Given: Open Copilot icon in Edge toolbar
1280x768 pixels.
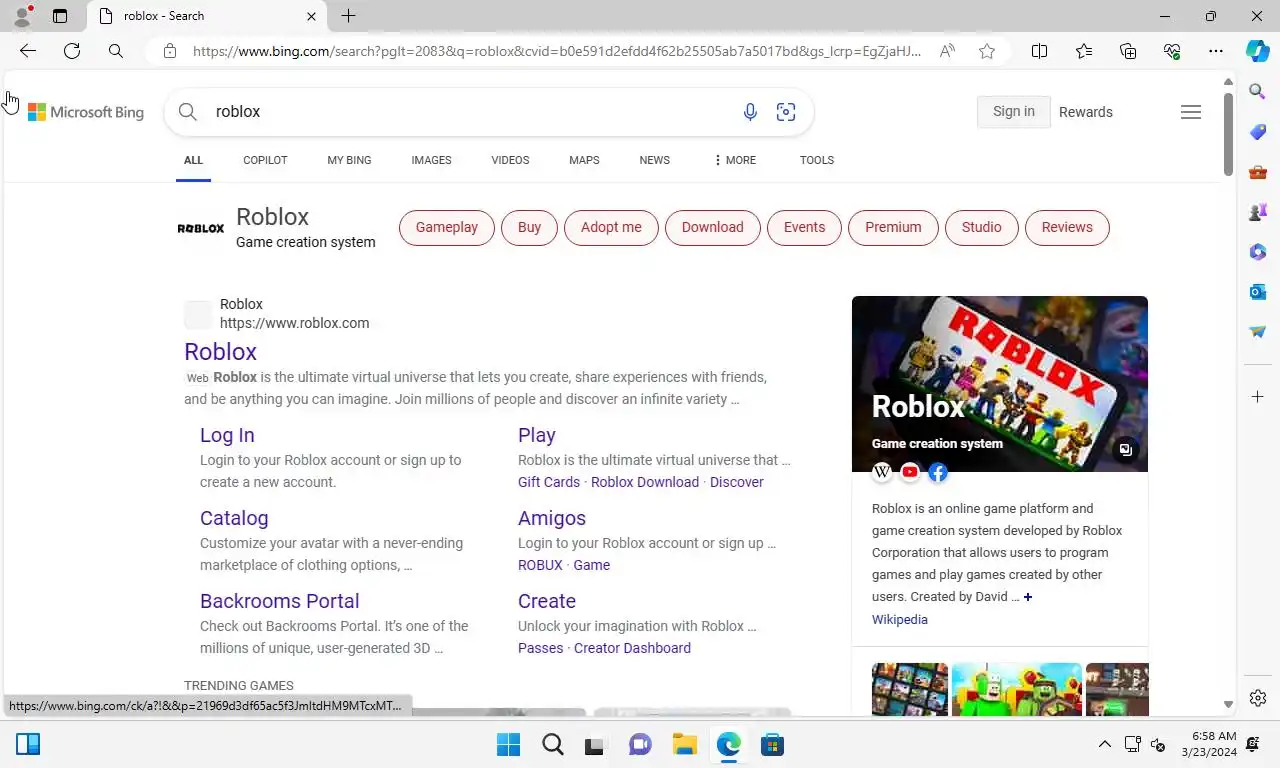Looking at the screenshot, I should click(x=1258, y=51).
